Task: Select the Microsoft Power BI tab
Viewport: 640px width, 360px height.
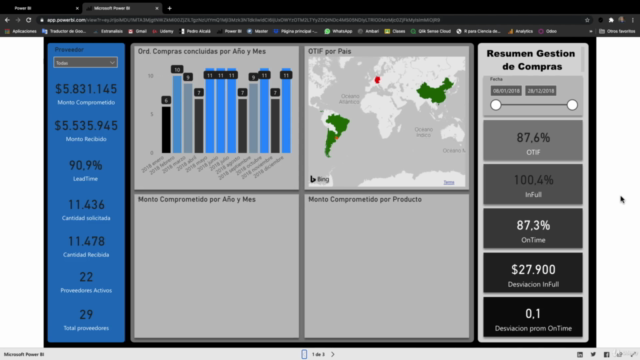Action: (x=122, y=8)
